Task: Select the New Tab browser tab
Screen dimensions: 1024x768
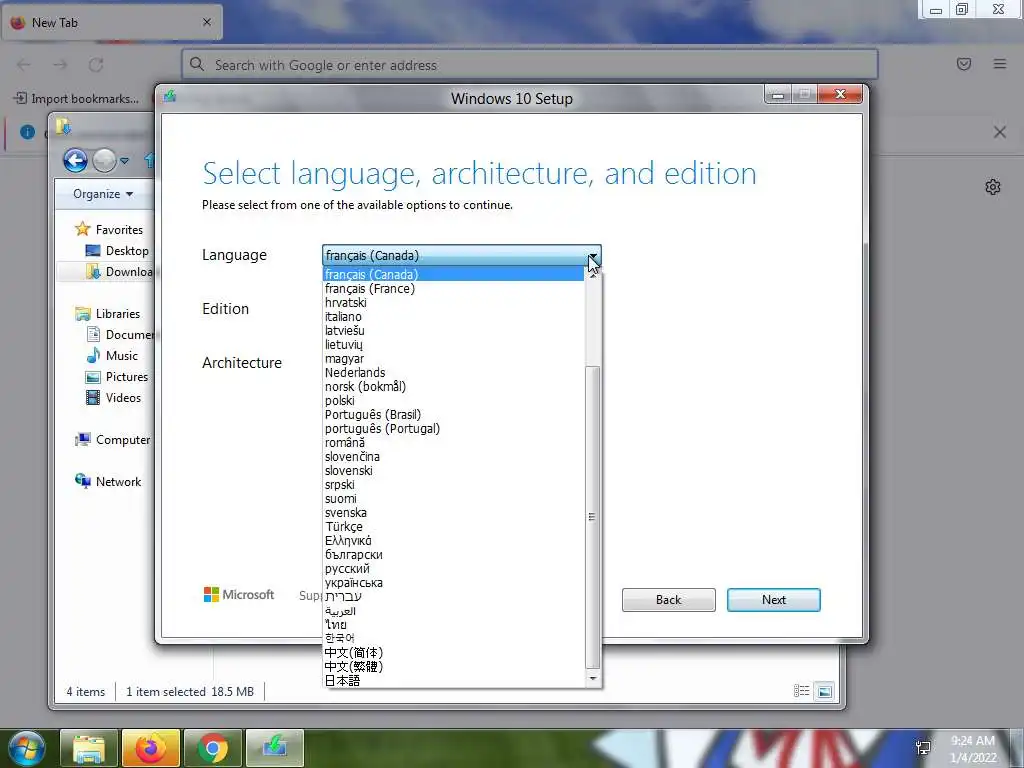Action: [112, 23]
